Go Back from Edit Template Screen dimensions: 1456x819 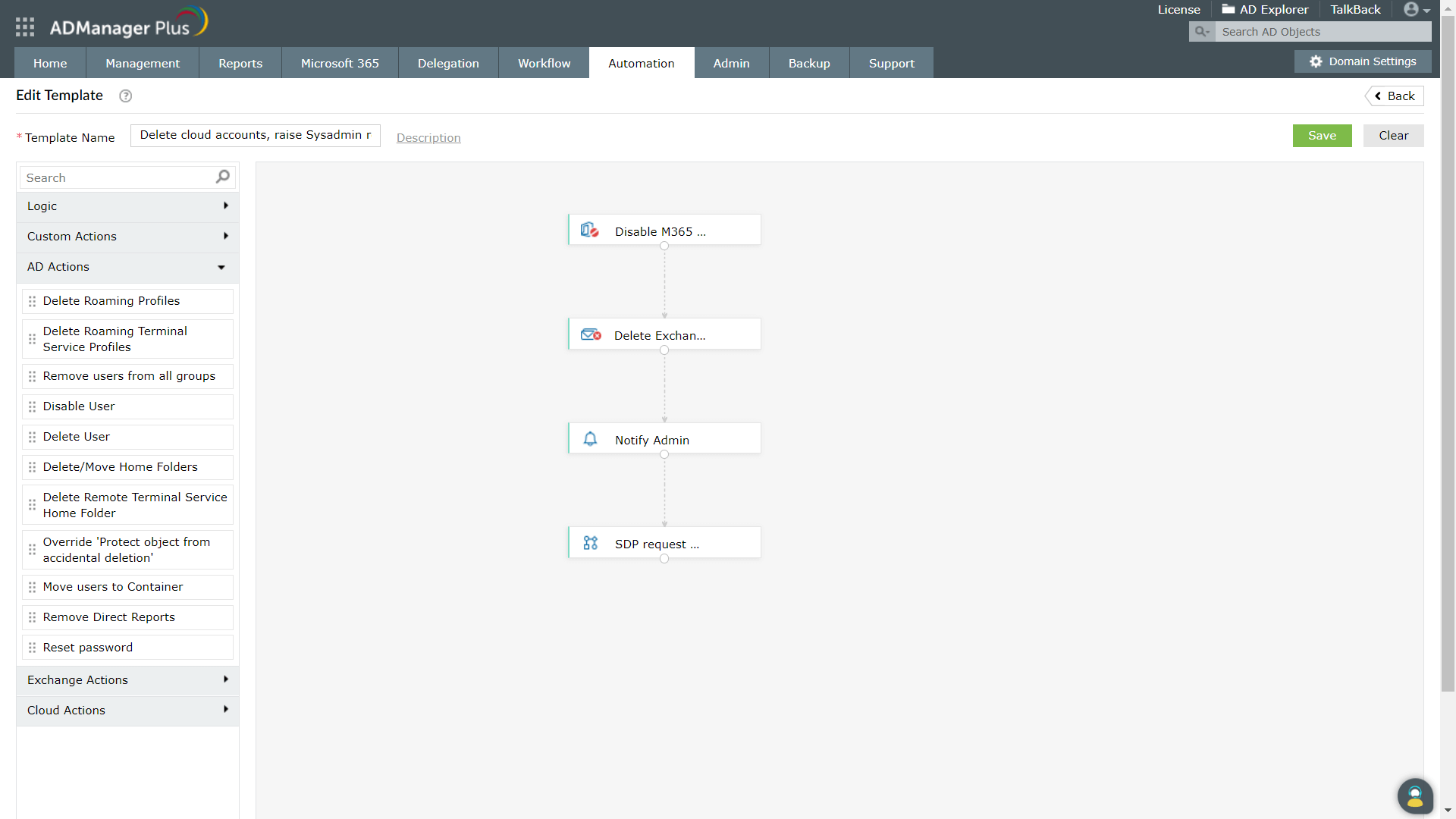tap(1395, 96)
